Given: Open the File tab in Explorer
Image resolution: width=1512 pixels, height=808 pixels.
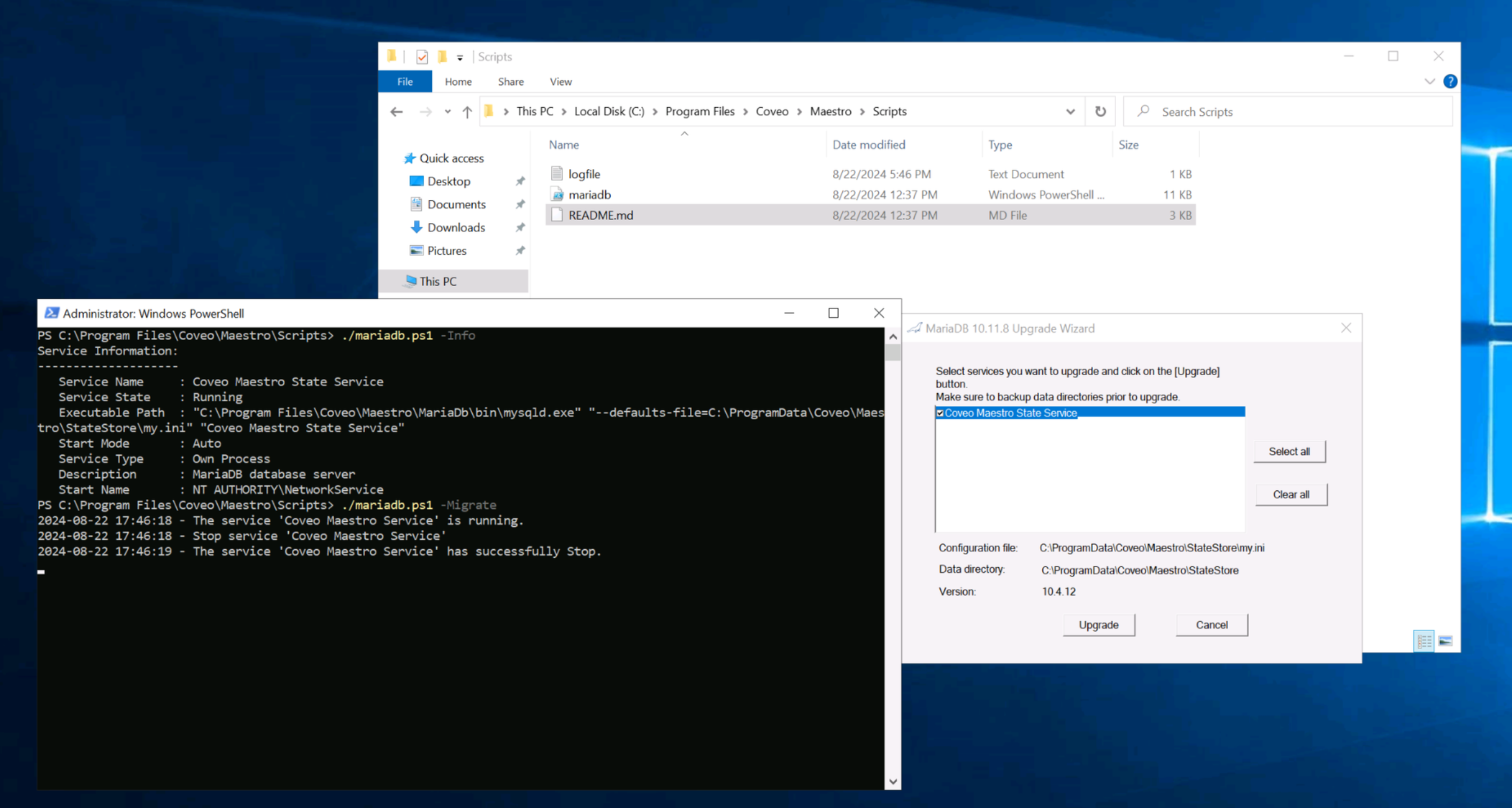Looking at the screenshot, I should pyautogui.click(x=405, y=81).
